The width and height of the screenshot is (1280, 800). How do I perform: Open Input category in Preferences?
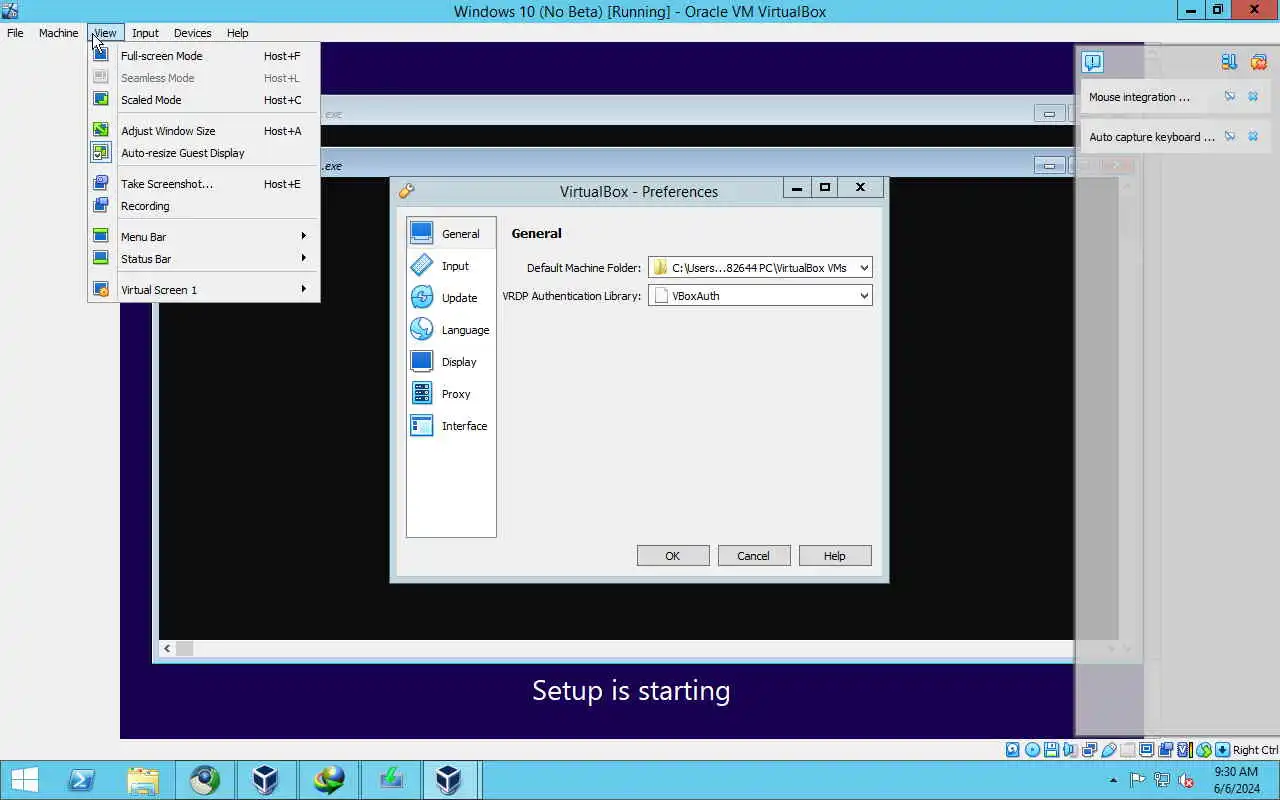coord(451,266)
